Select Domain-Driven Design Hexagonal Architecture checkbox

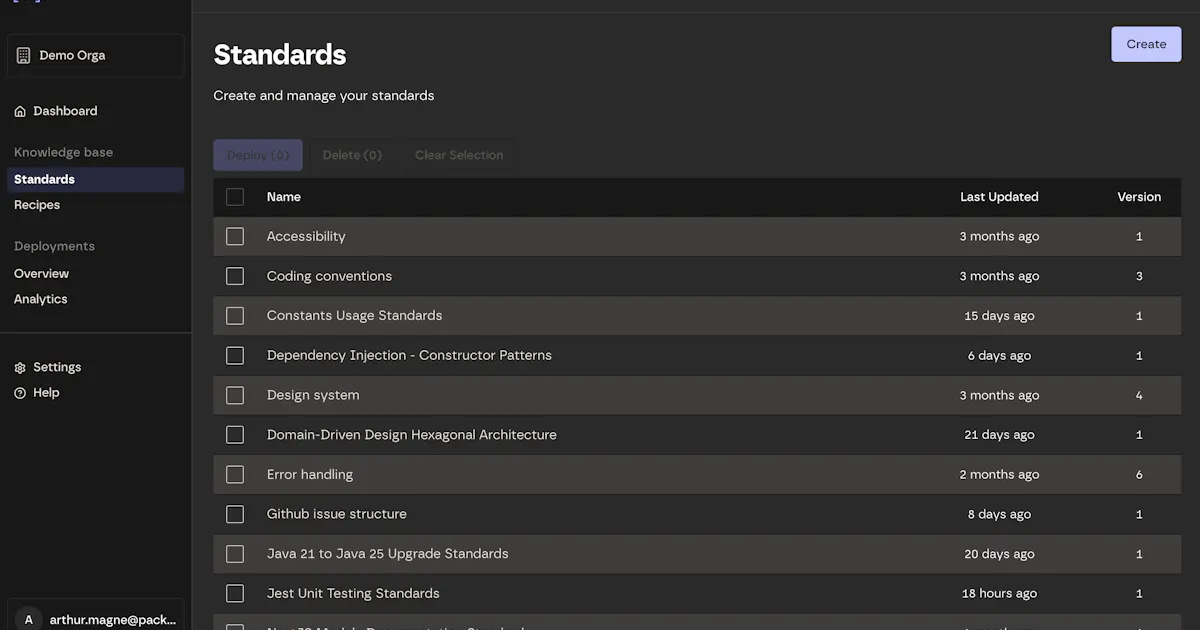tap(235, 434)
